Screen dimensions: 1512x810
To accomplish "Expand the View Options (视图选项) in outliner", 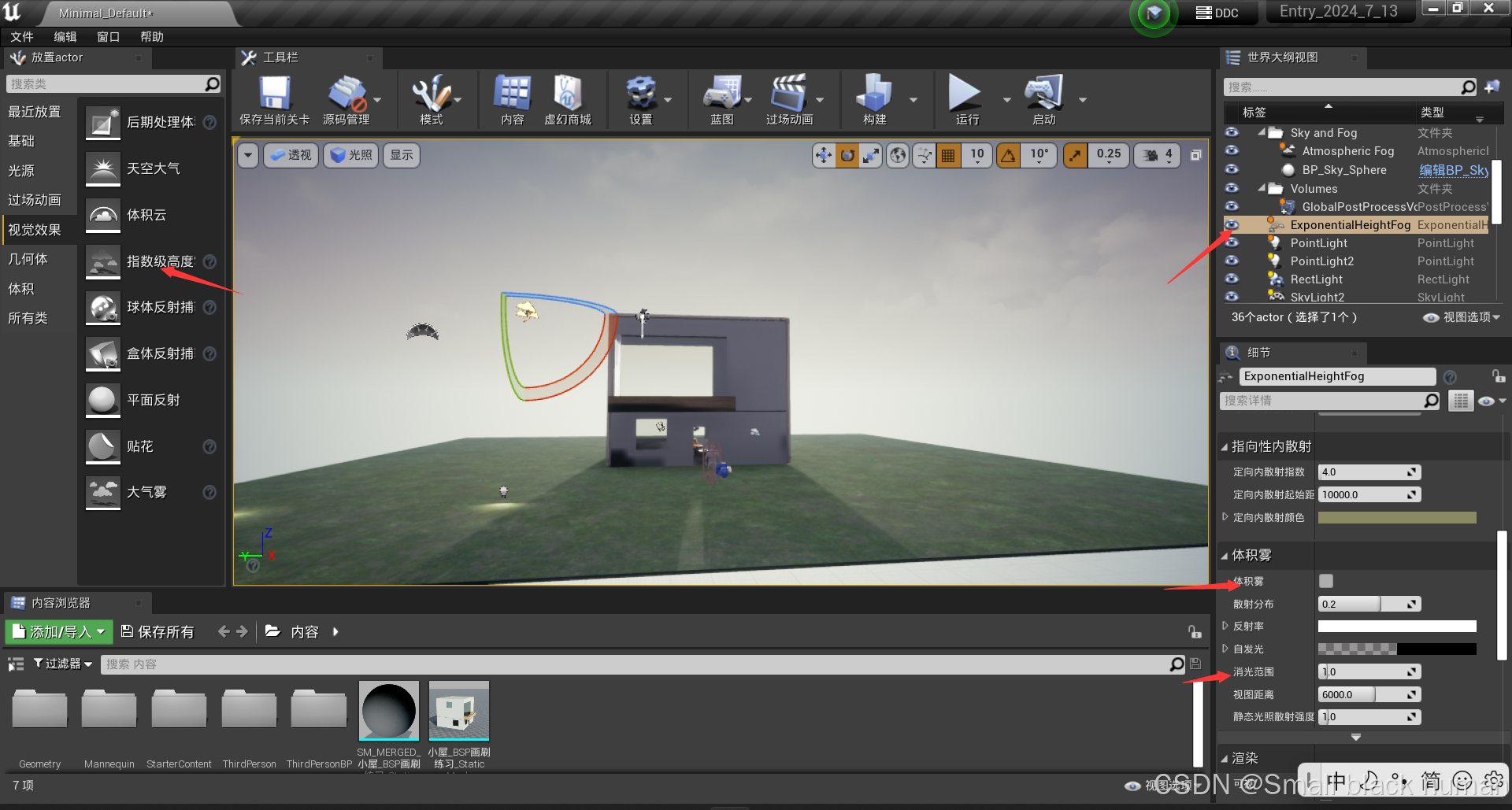I will click(x=1462, y=317).
